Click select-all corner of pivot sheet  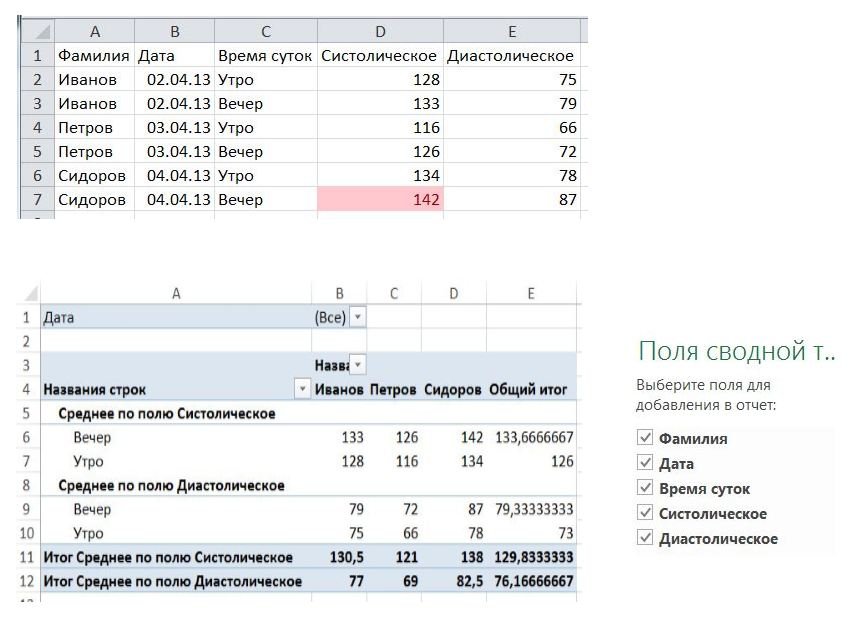click(x=28, y=294)
